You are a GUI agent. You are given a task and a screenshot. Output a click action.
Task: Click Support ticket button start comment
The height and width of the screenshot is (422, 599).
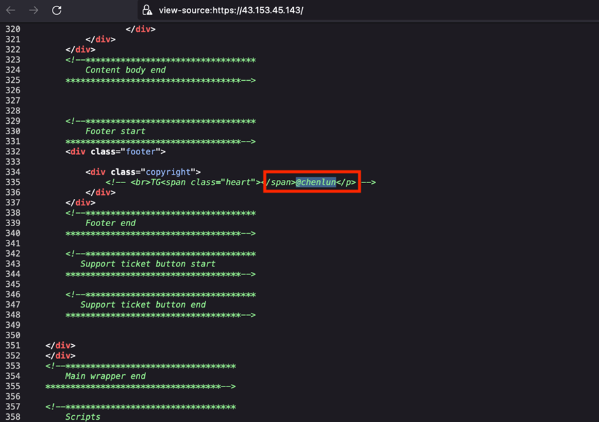click(148, 264)
